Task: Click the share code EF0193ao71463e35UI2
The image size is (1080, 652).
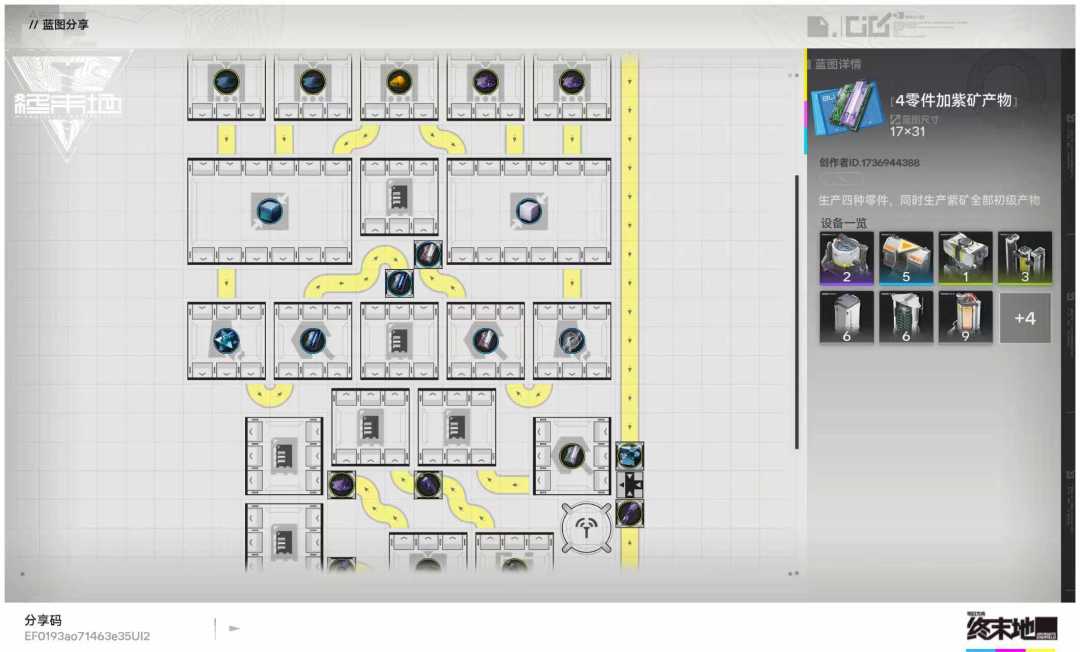Action: pos(87,636)
